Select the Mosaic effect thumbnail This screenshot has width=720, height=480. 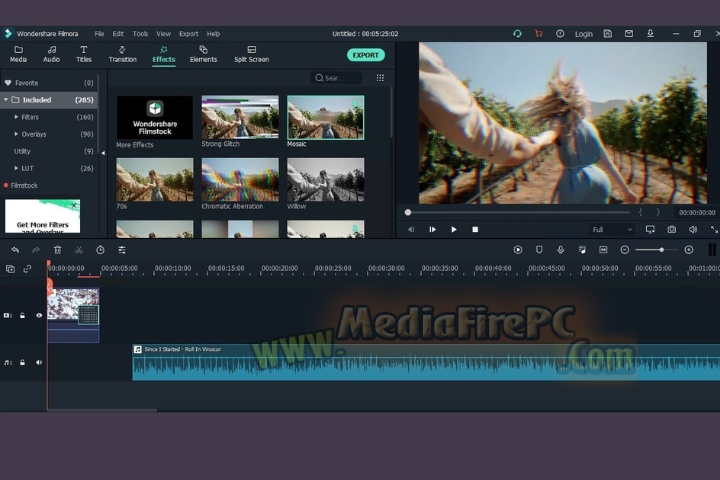(x=326, y=117)
